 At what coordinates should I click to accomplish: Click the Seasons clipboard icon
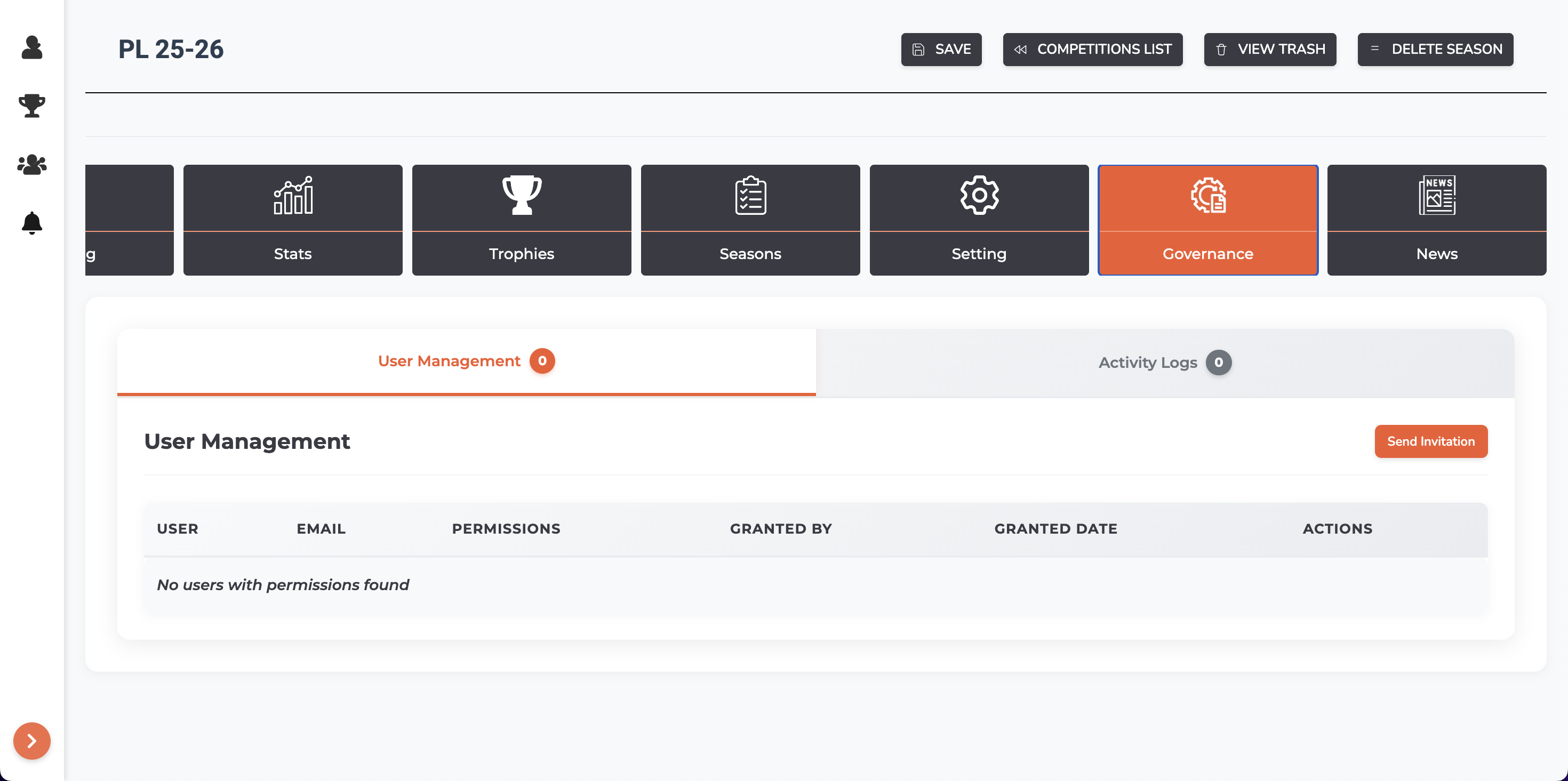pos(750,195)
